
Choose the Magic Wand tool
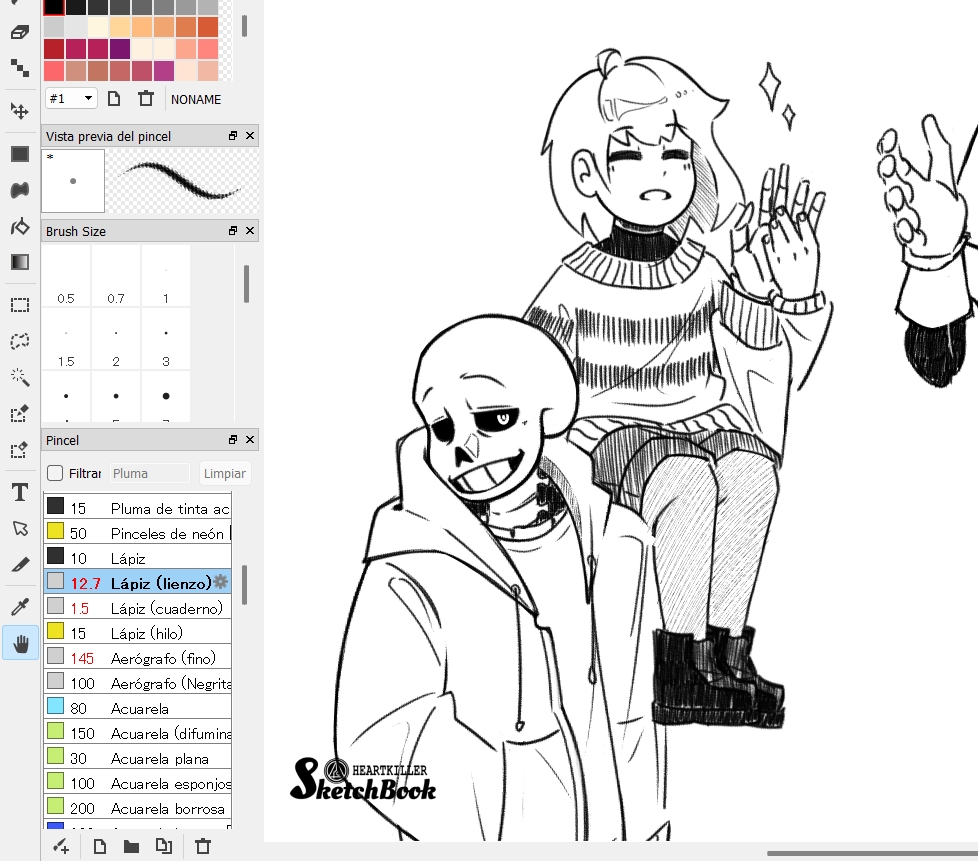[x=20, y=377]
